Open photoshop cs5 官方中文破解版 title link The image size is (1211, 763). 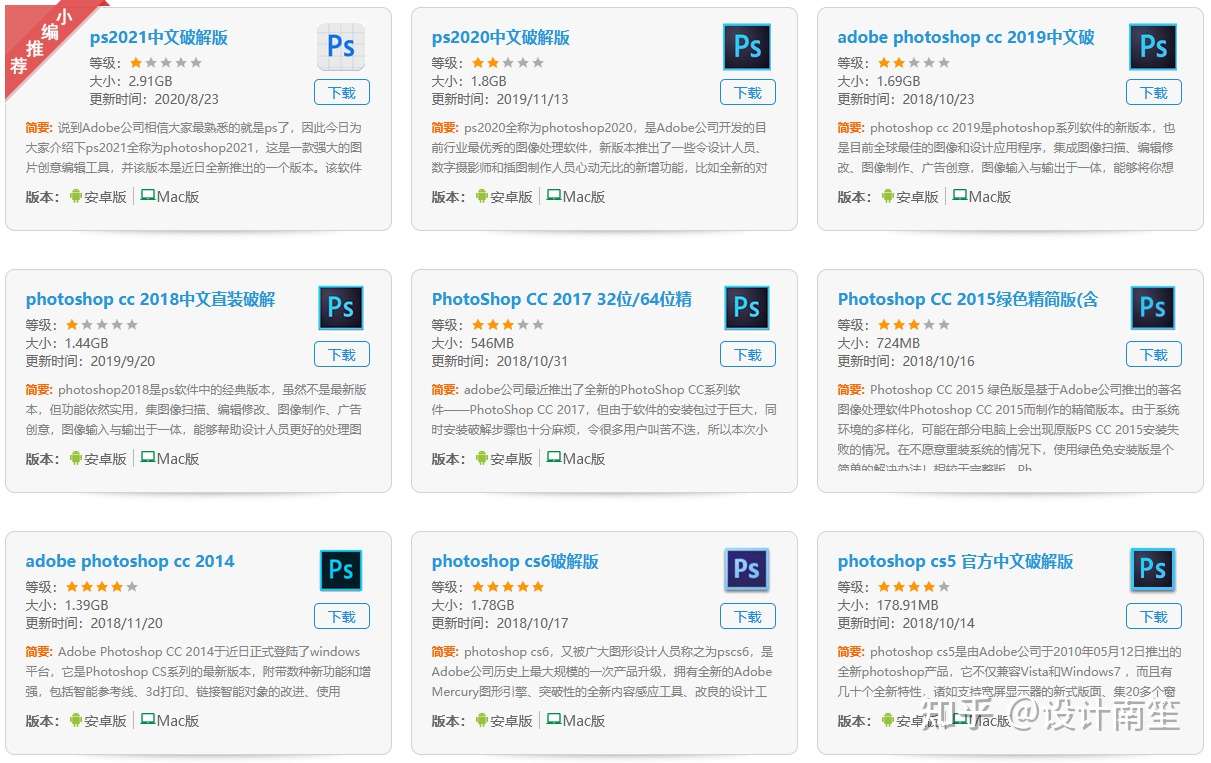tap(955, 562)
